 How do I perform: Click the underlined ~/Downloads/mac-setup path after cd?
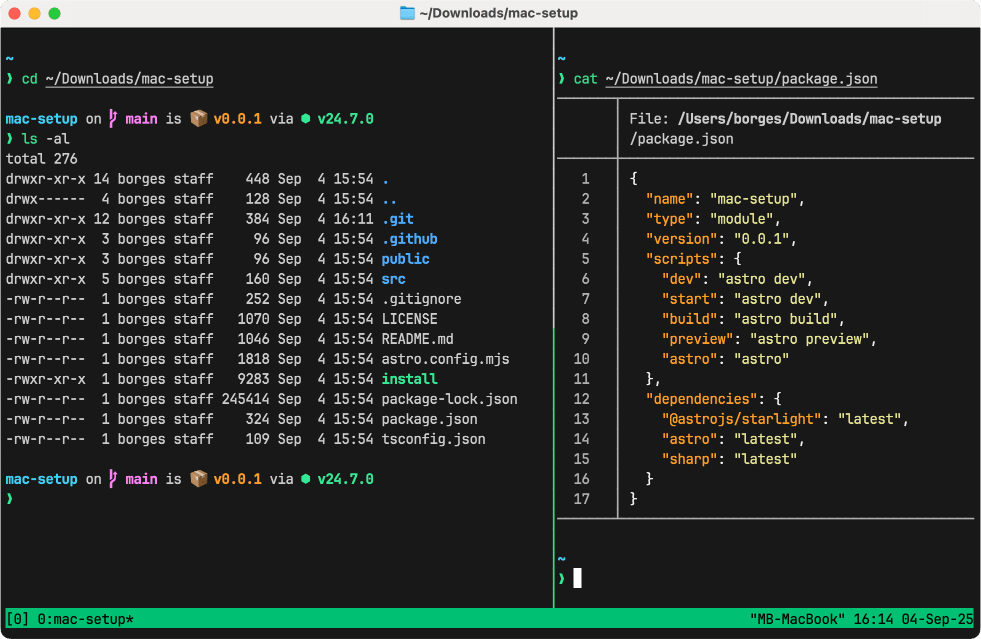click(129, 79)
